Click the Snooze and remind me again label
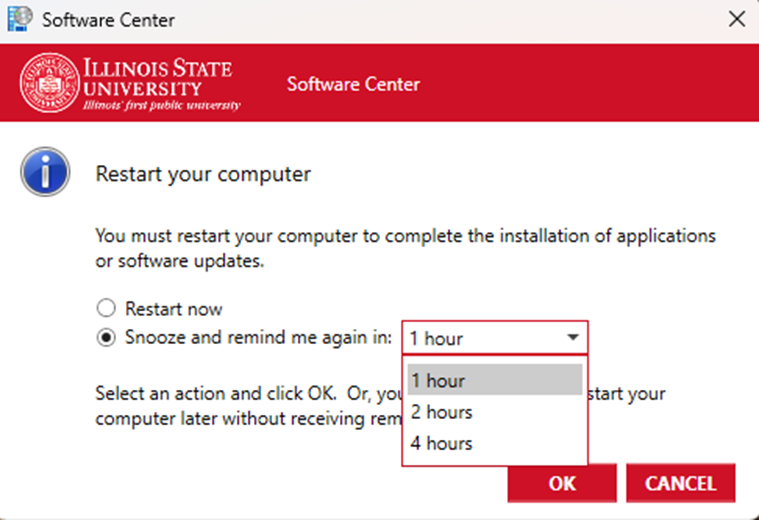The width and height of the screenshot is (759, 520). click(x=258, y=338)
